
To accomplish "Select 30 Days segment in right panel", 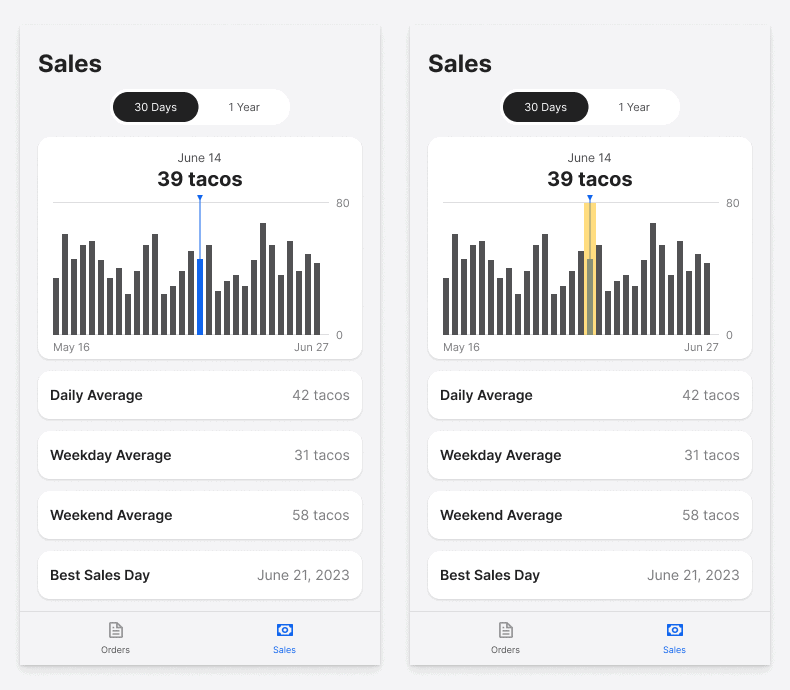I will (546, 107).
